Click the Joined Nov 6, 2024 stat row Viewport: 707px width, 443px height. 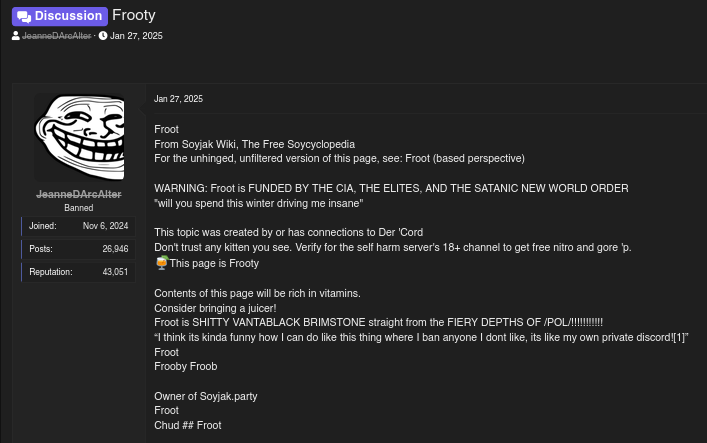click(x=78, y=226)
